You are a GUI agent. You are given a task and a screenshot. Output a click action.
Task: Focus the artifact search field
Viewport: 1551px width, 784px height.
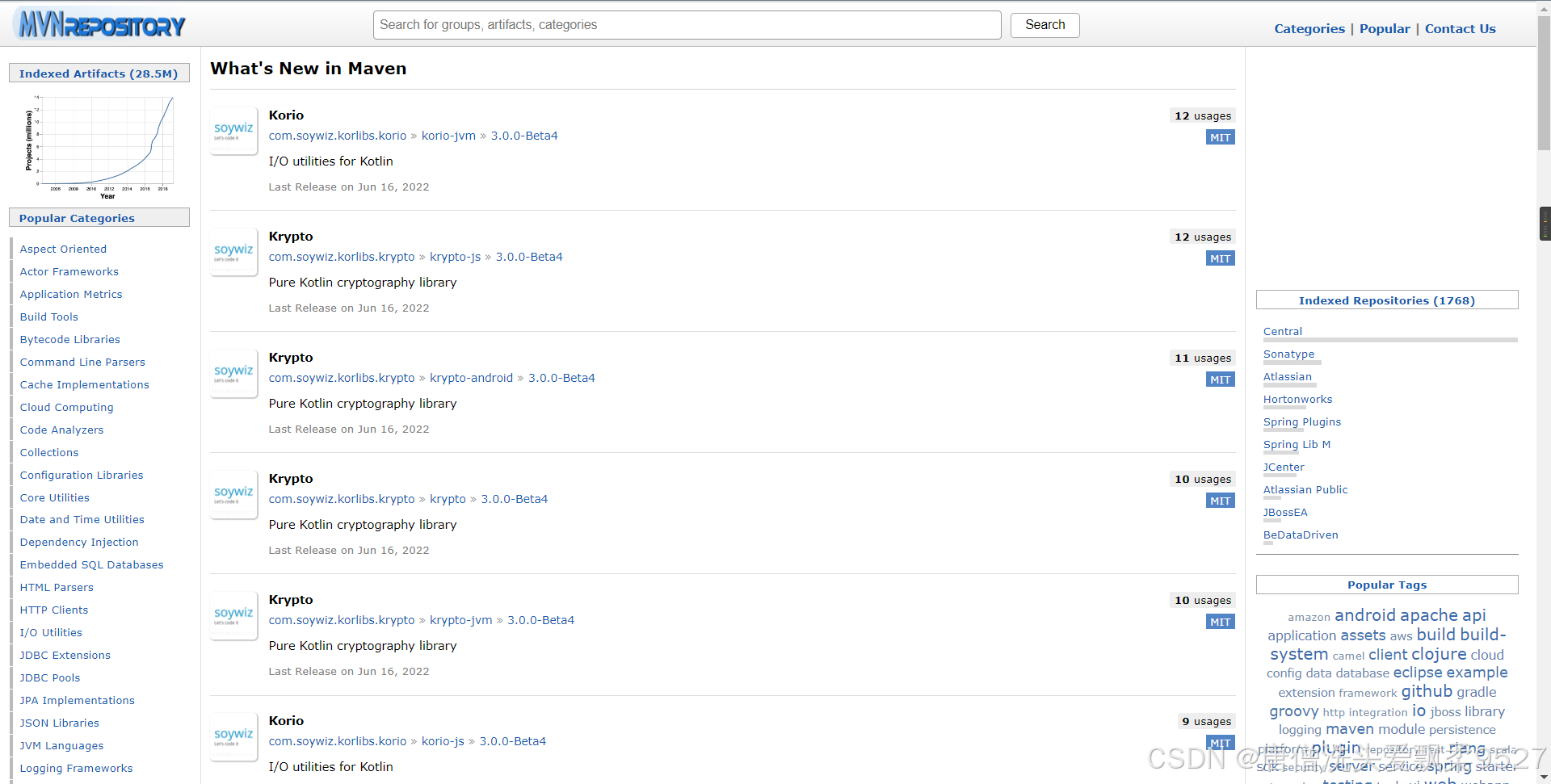pos(687,25)
